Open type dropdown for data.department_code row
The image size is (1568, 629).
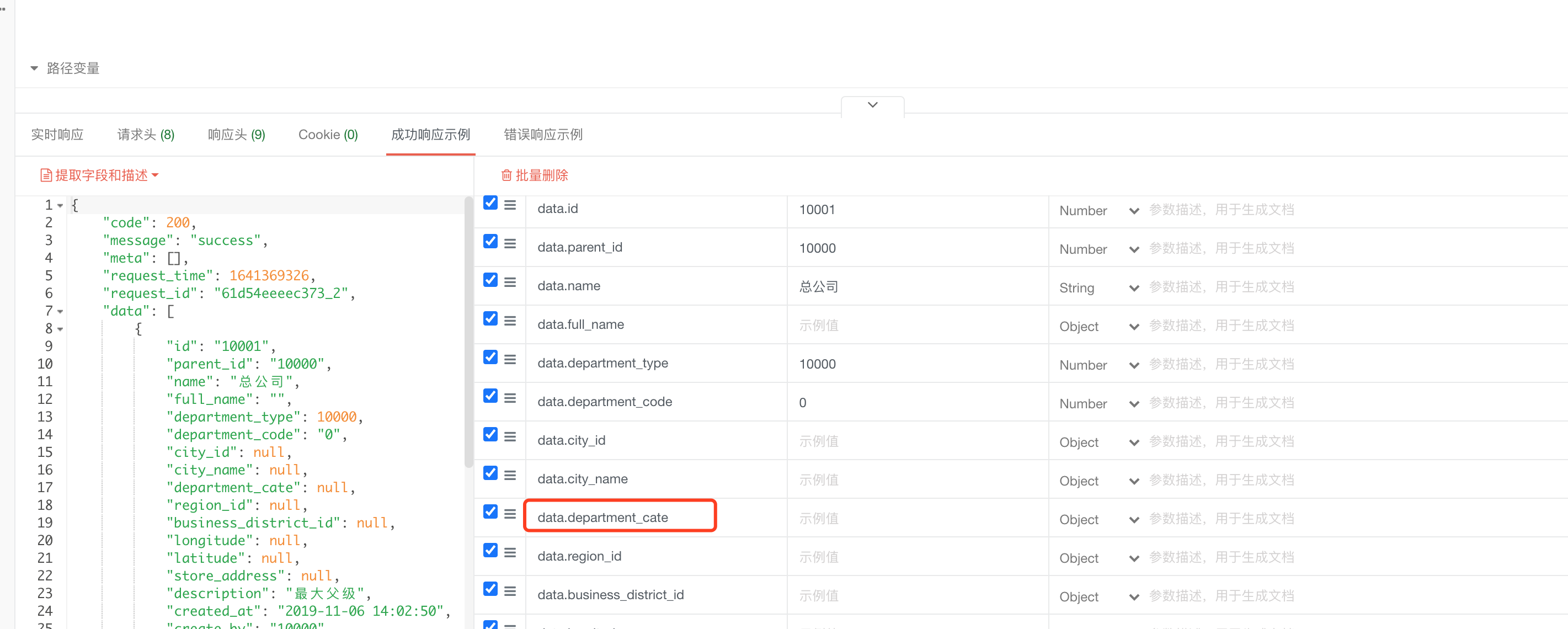click(x=1098, y=404)
